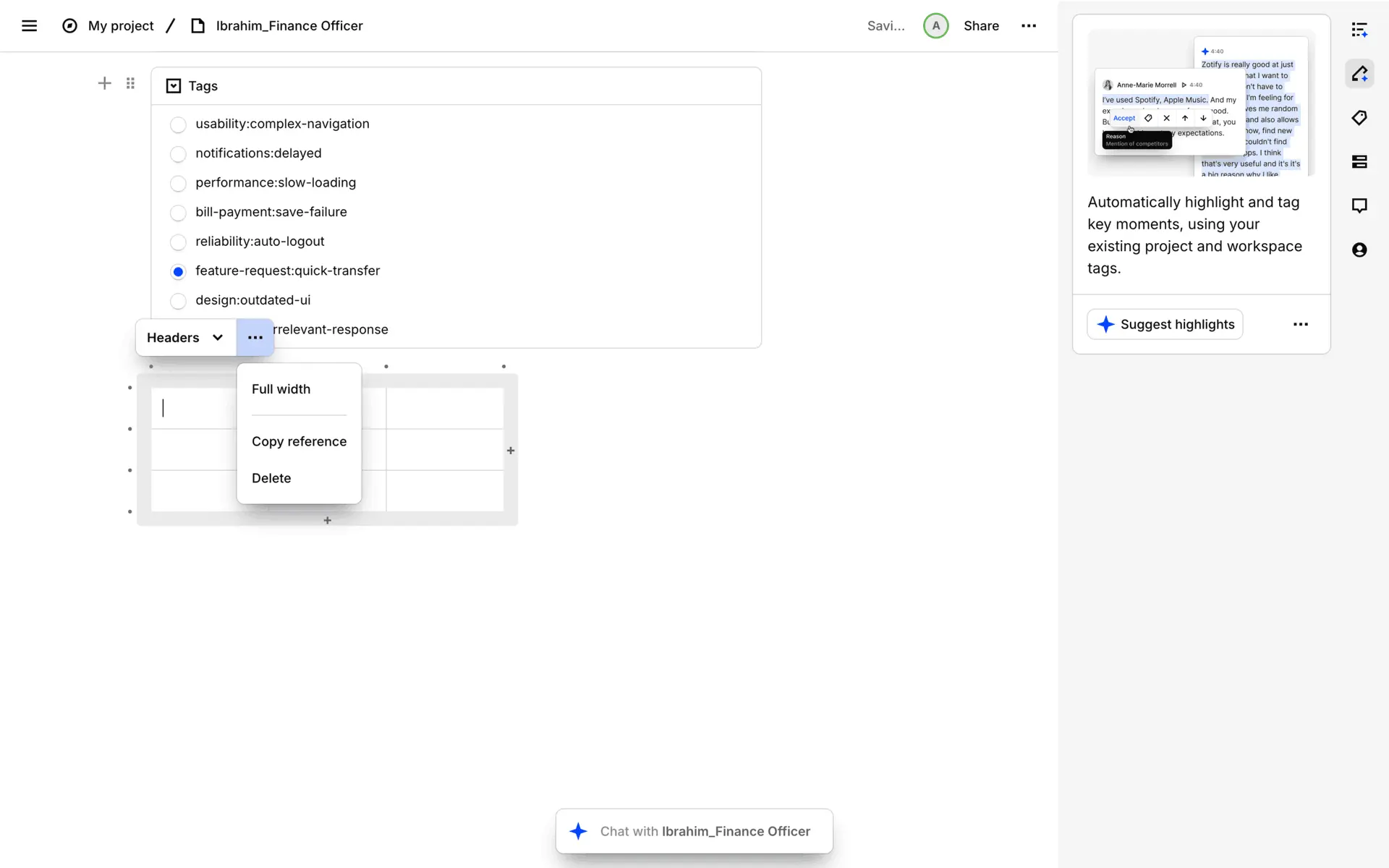The image size is (1389, 868).
Task: Select Delete in the table menu
Action: click(x=271, y=478)
